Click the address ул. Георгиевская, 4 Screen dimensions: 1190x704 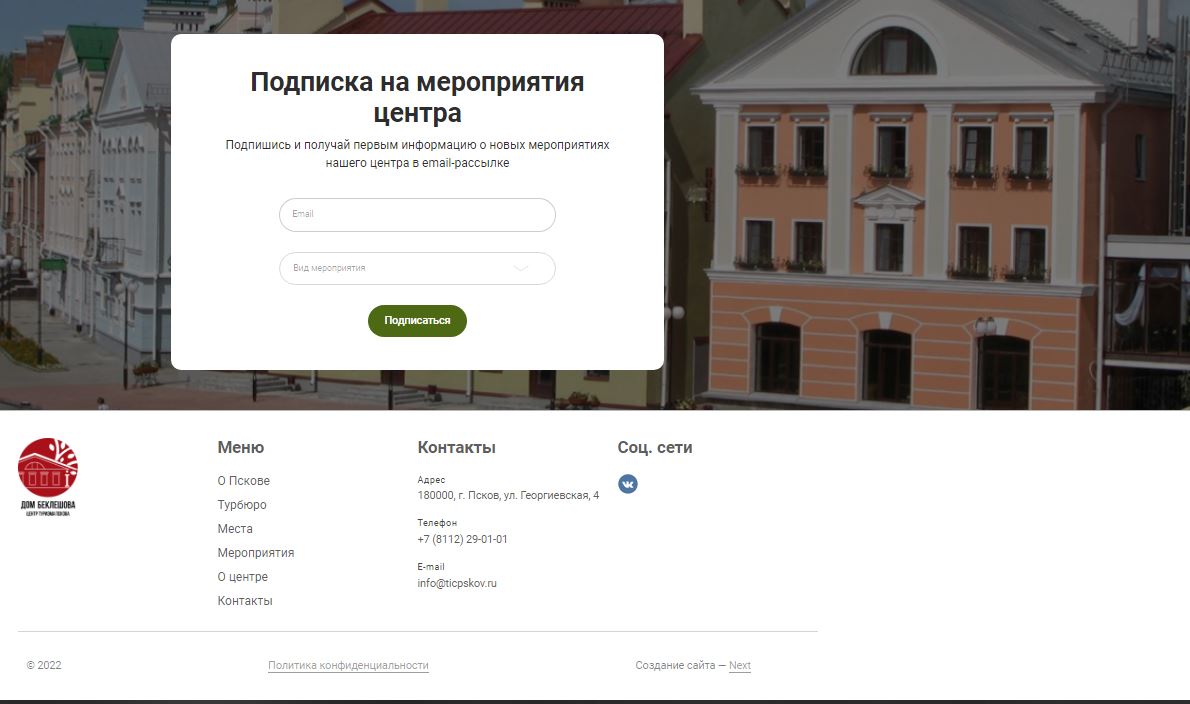click(x=552, y=495)
